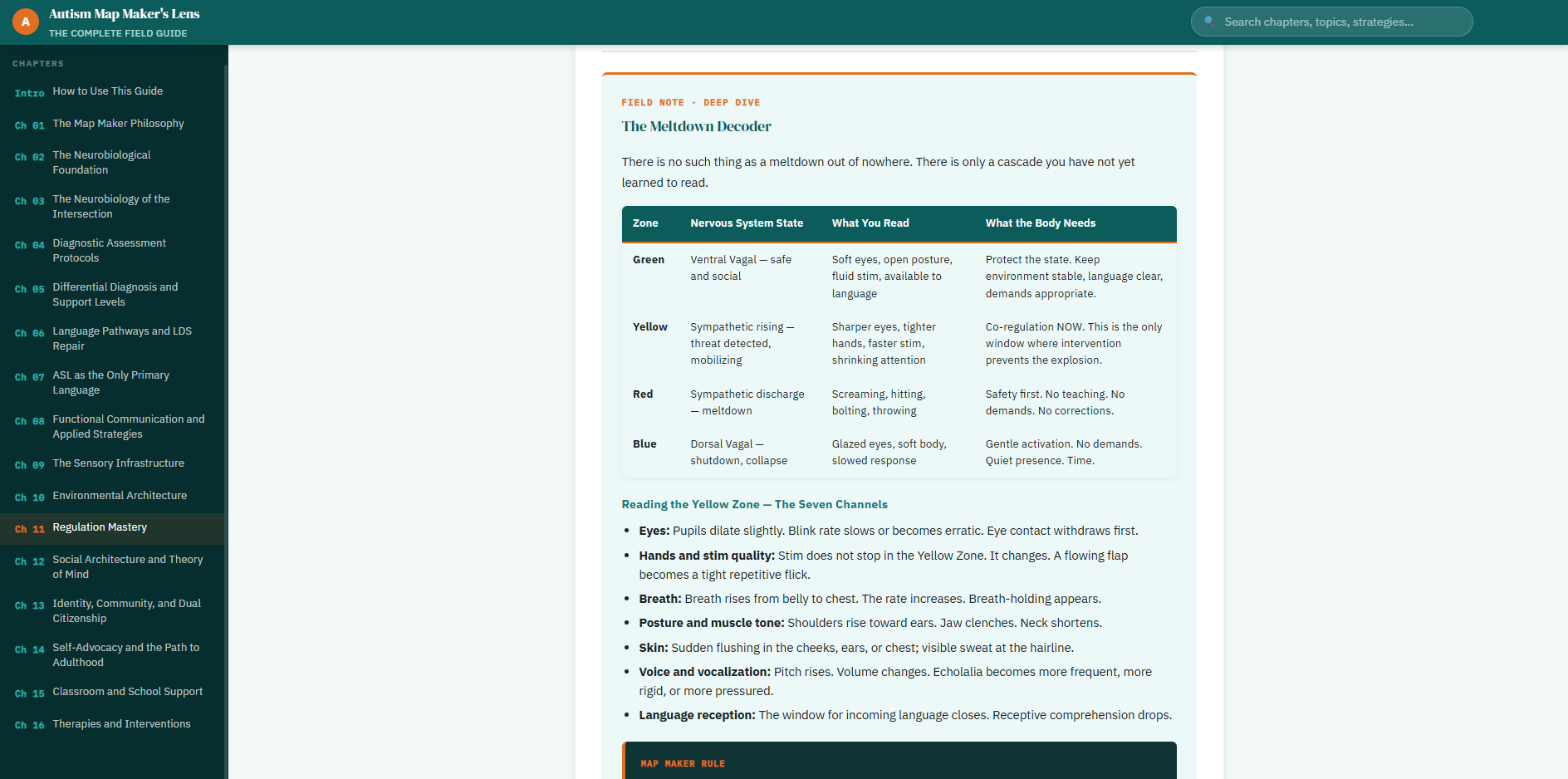Select Diagnostic Assessment Protocols chapter

point(112,251)
